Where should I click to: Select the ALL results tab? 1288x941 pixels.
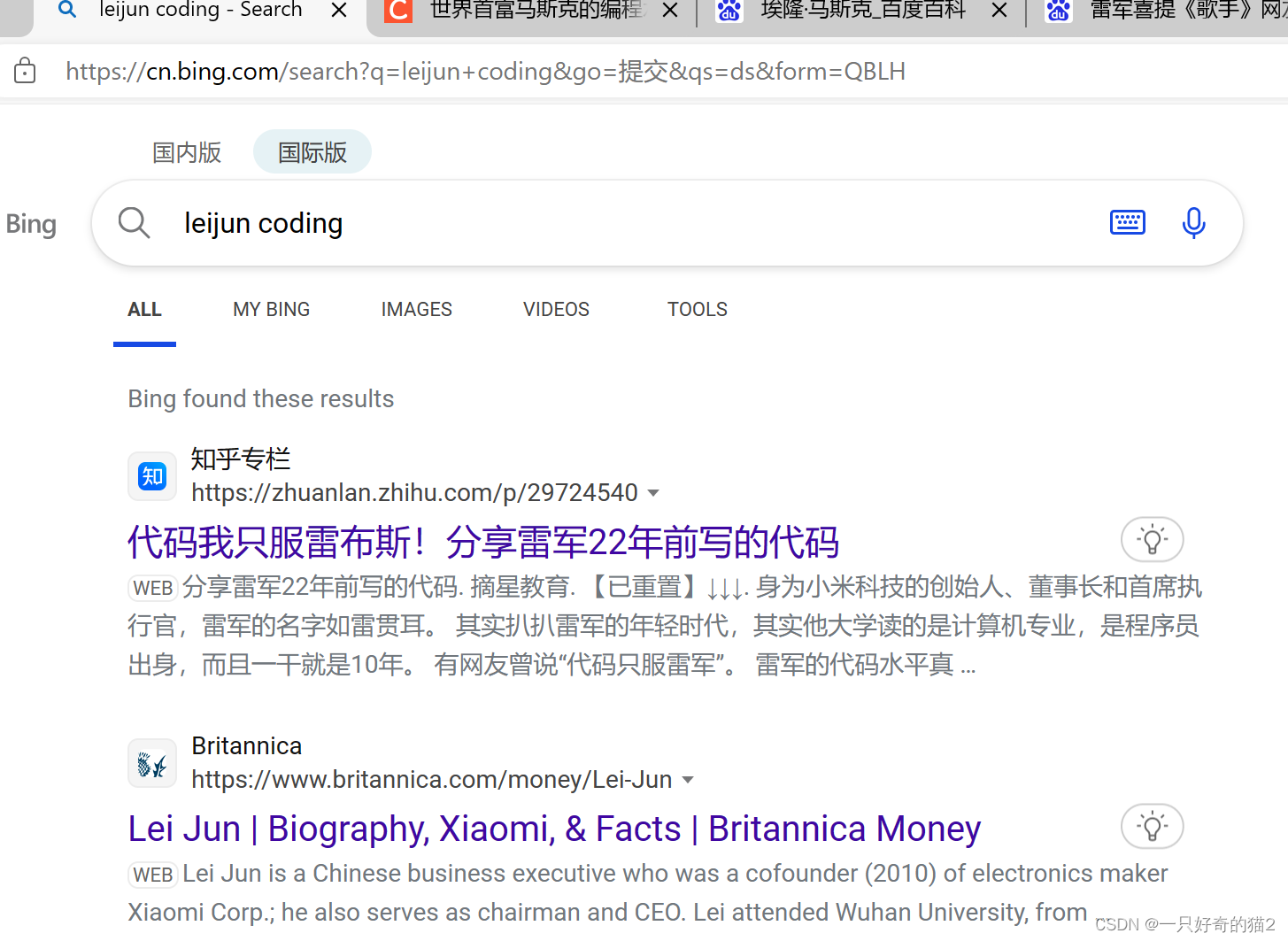[144, 310]
